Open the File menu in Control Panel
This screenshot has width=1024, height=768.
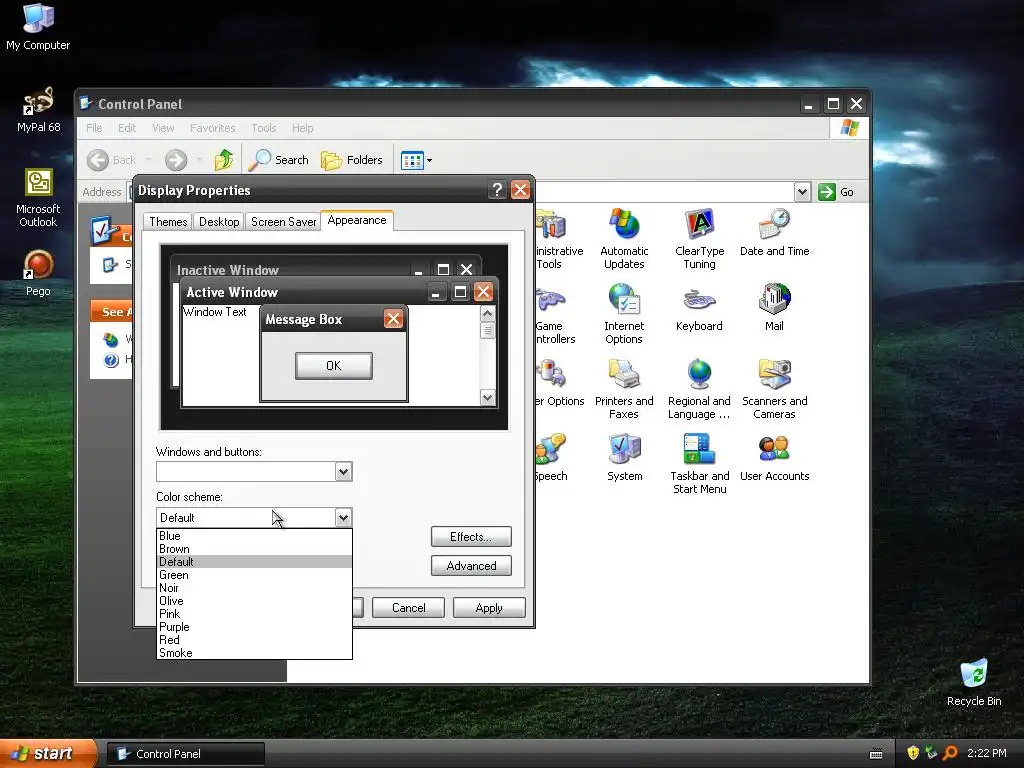click(94, 128)
